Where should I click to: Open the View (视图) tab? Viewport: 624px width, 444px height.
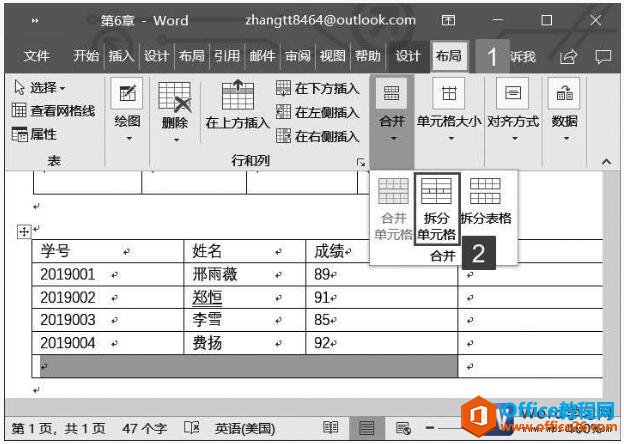(x=333, y=56)
